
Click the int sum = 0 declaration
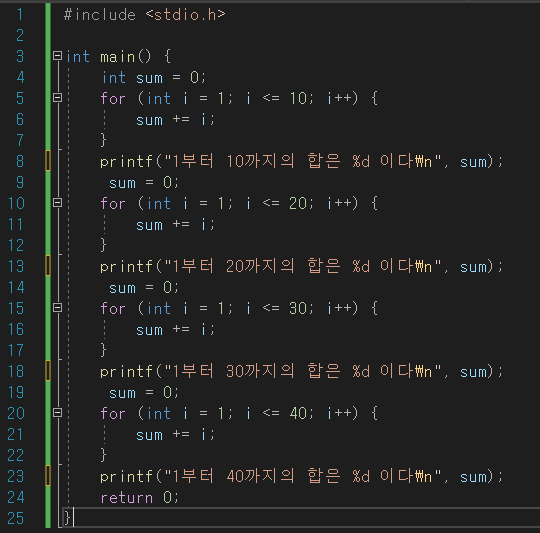(x=154, y=77)
